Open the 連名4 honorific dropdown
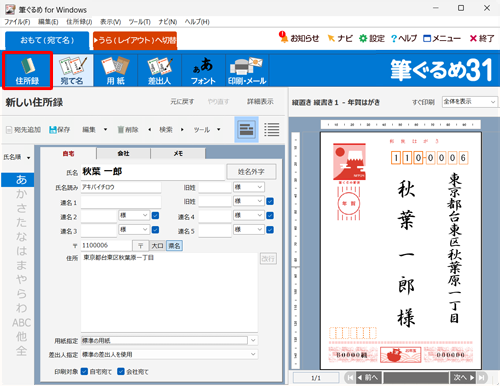The width and height of the screenshot is (500, 386). 249,215
